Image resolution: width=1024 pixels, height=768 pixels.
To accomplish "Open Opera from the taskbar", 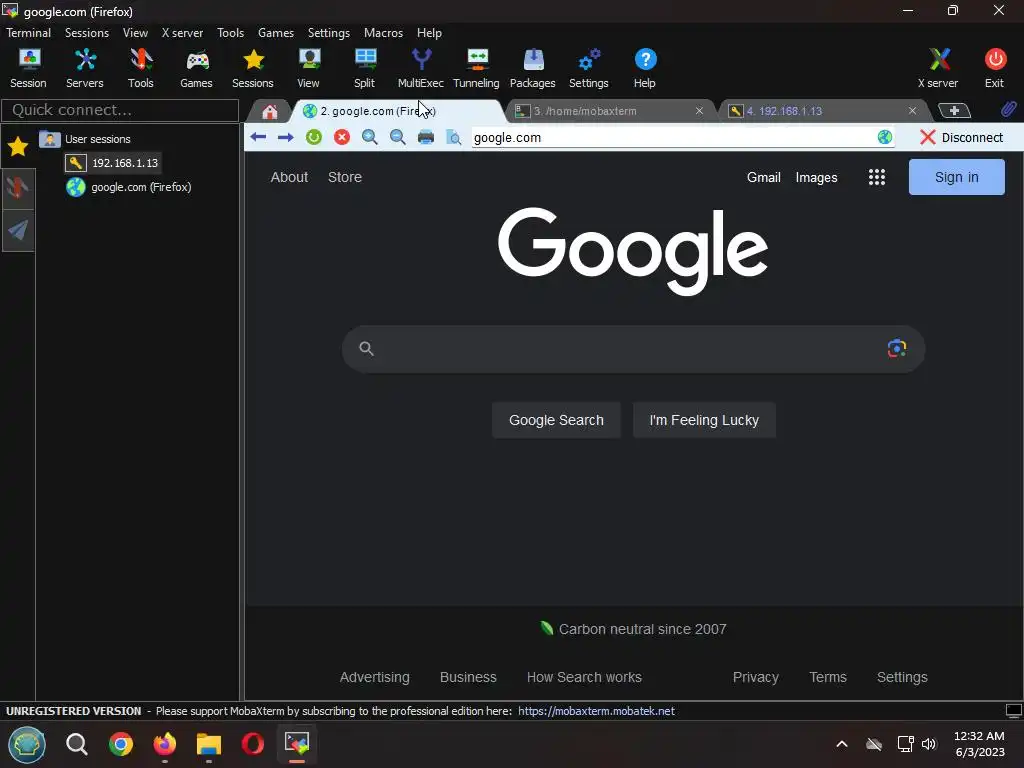I will (x=253, y=744).
